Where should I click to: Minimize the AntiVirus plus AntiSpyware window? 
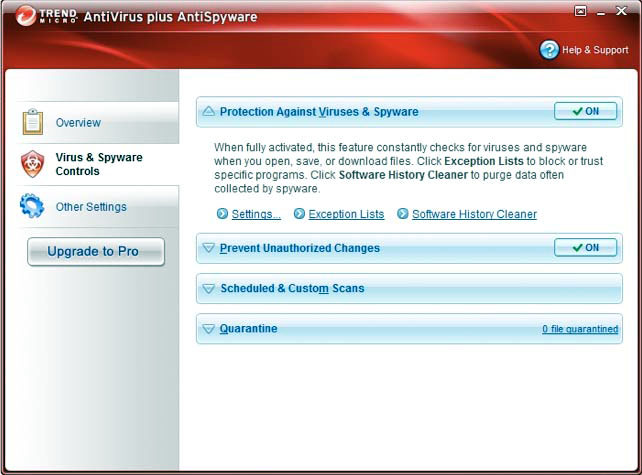601,12
